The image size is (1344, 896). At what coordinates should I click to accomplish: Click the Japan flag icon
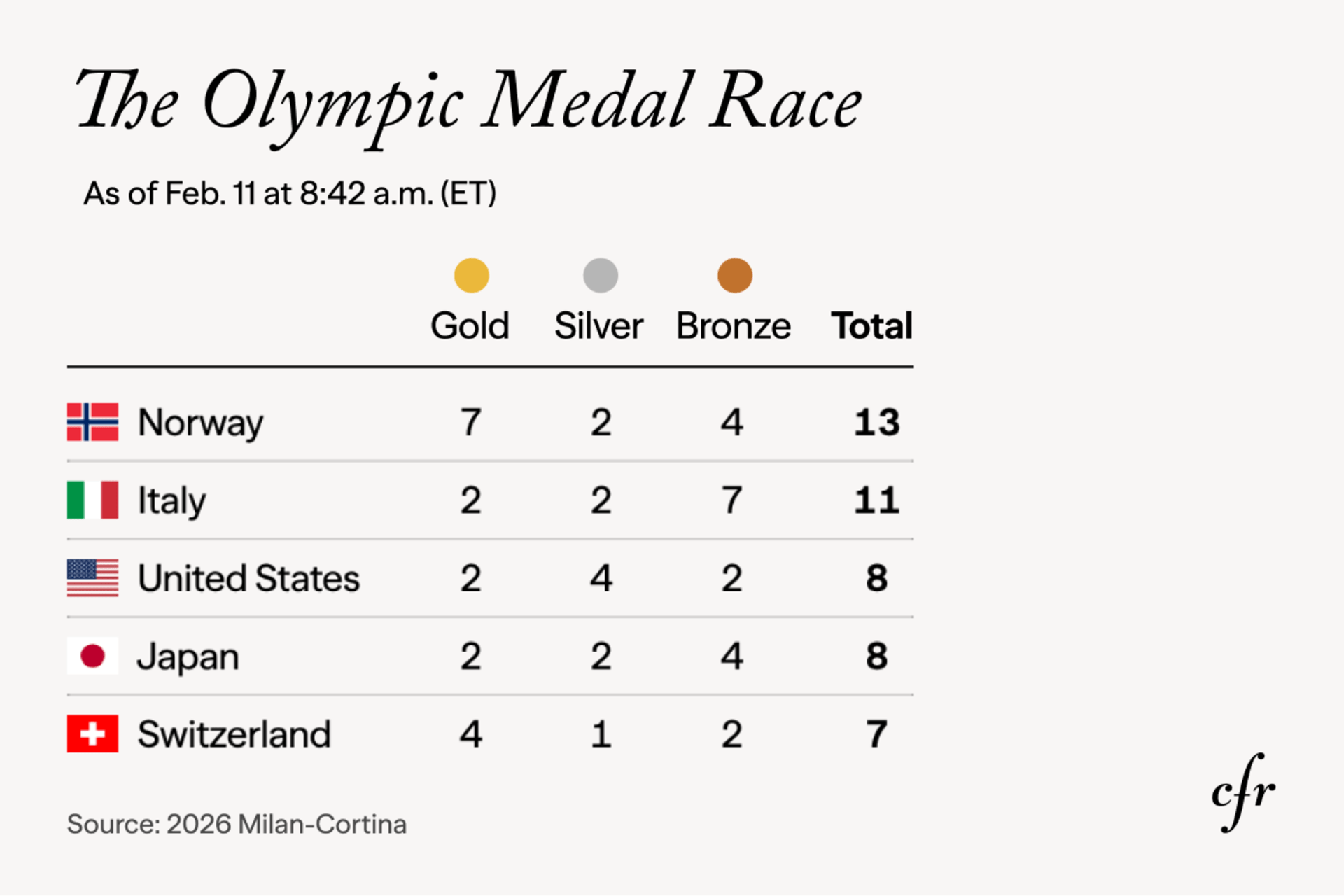tap(92, 656)
